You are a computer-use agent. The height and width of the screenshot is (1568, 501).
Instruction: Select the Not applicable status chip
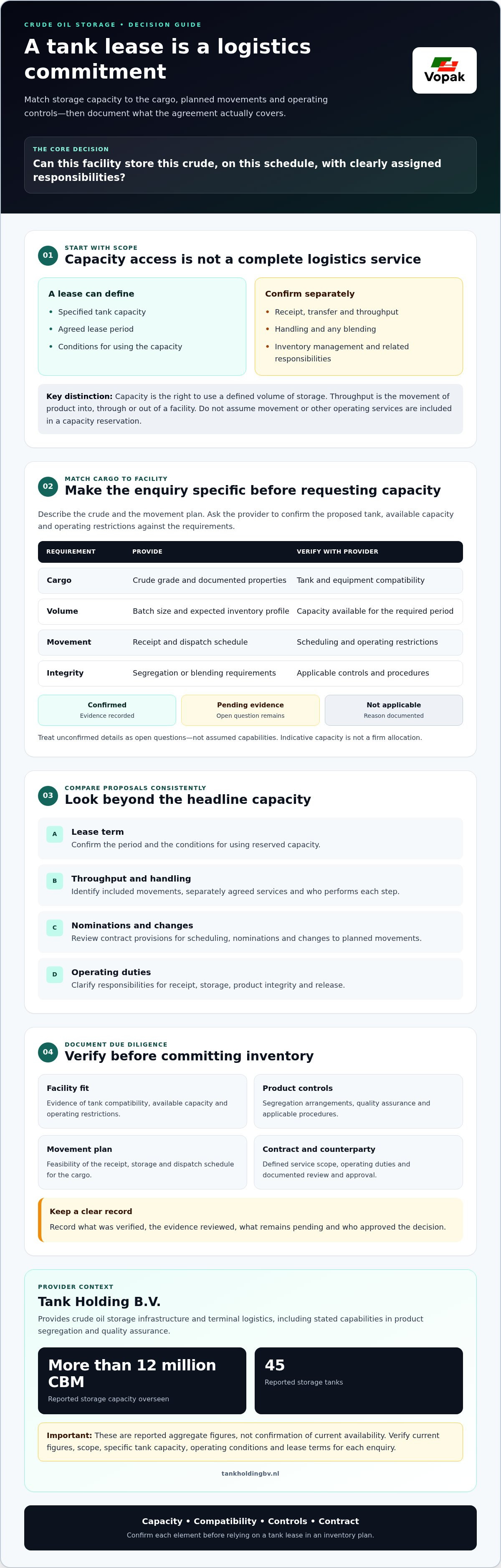click(394, 710)
